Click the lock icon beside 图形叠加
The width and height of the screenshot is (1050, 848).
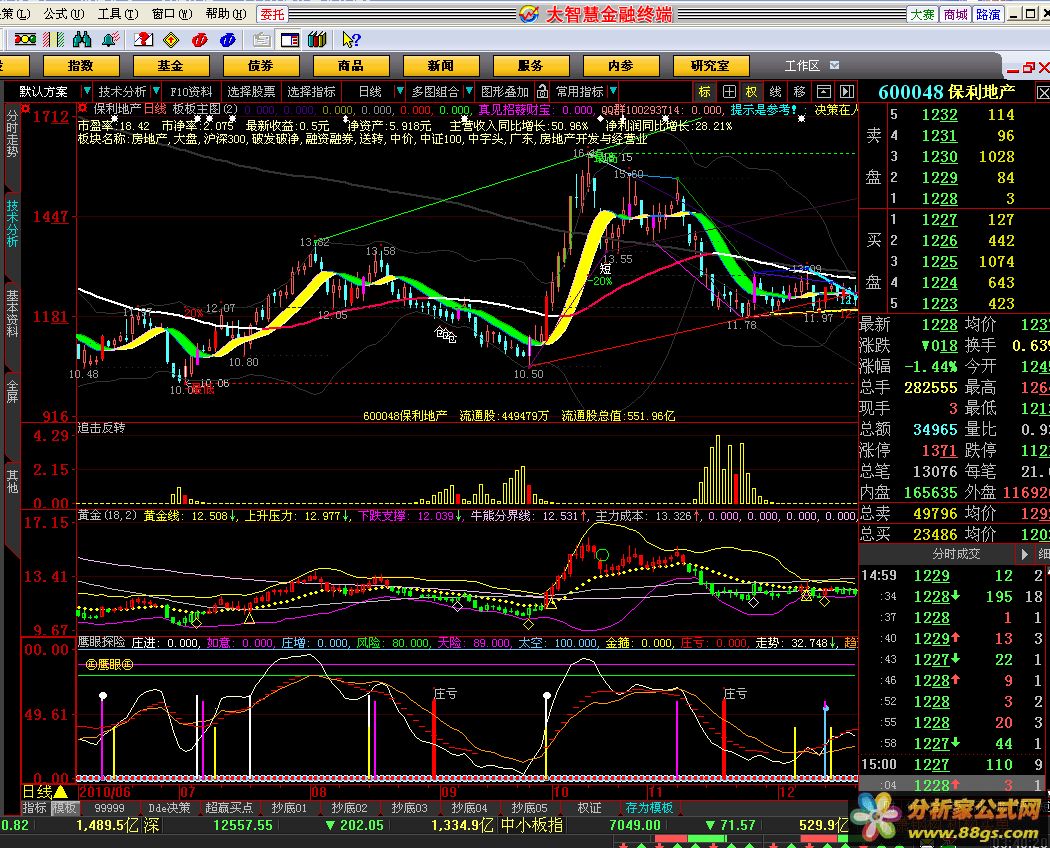point(542,92)
